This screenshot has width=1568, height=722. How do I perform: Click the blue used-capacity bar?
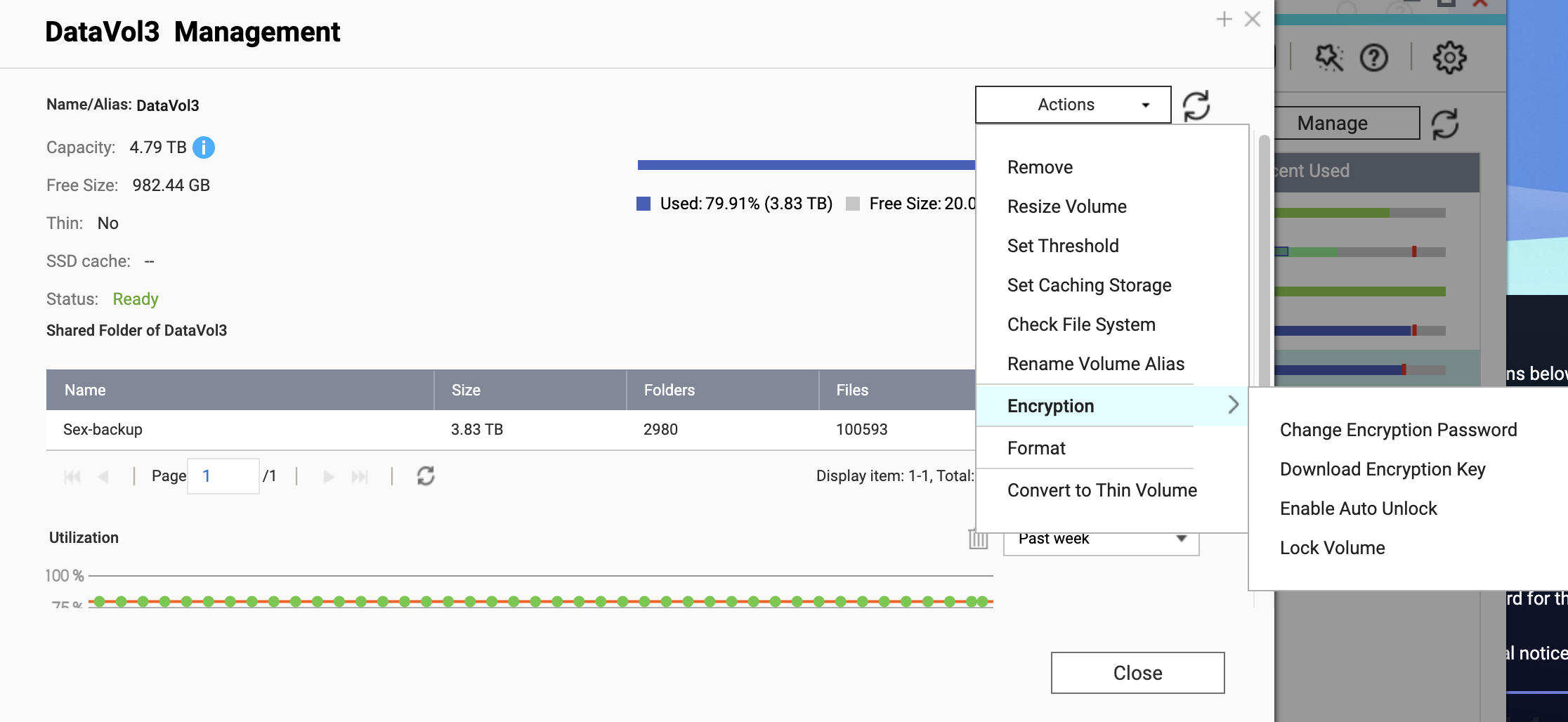[805, 165]
